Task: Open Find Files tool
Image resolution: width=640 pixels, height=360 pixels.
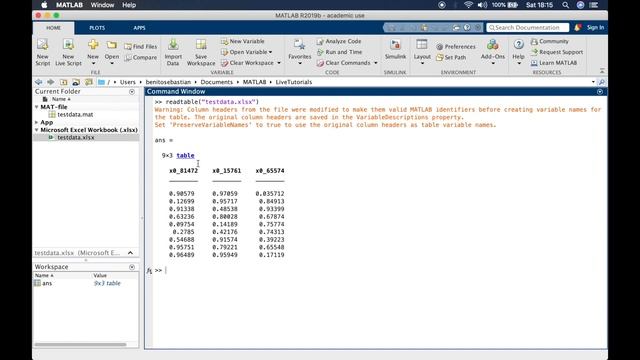Action: click(140, 47)
